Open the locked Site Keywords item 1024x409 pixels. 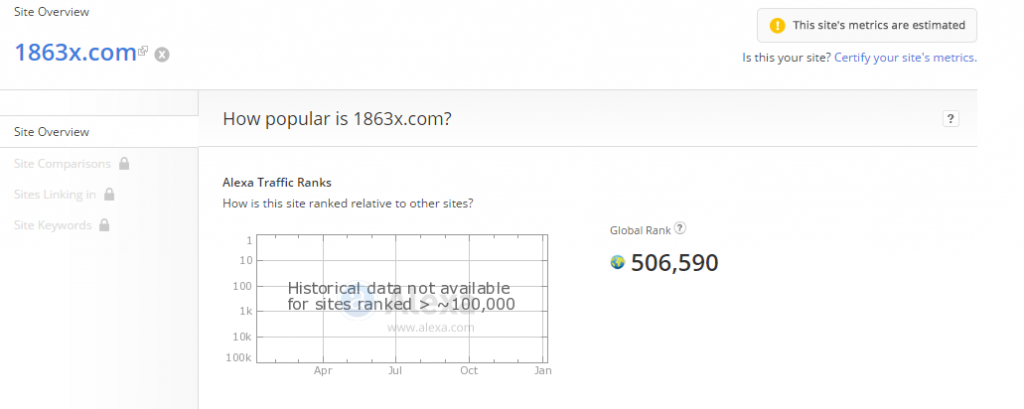(62, 225)
